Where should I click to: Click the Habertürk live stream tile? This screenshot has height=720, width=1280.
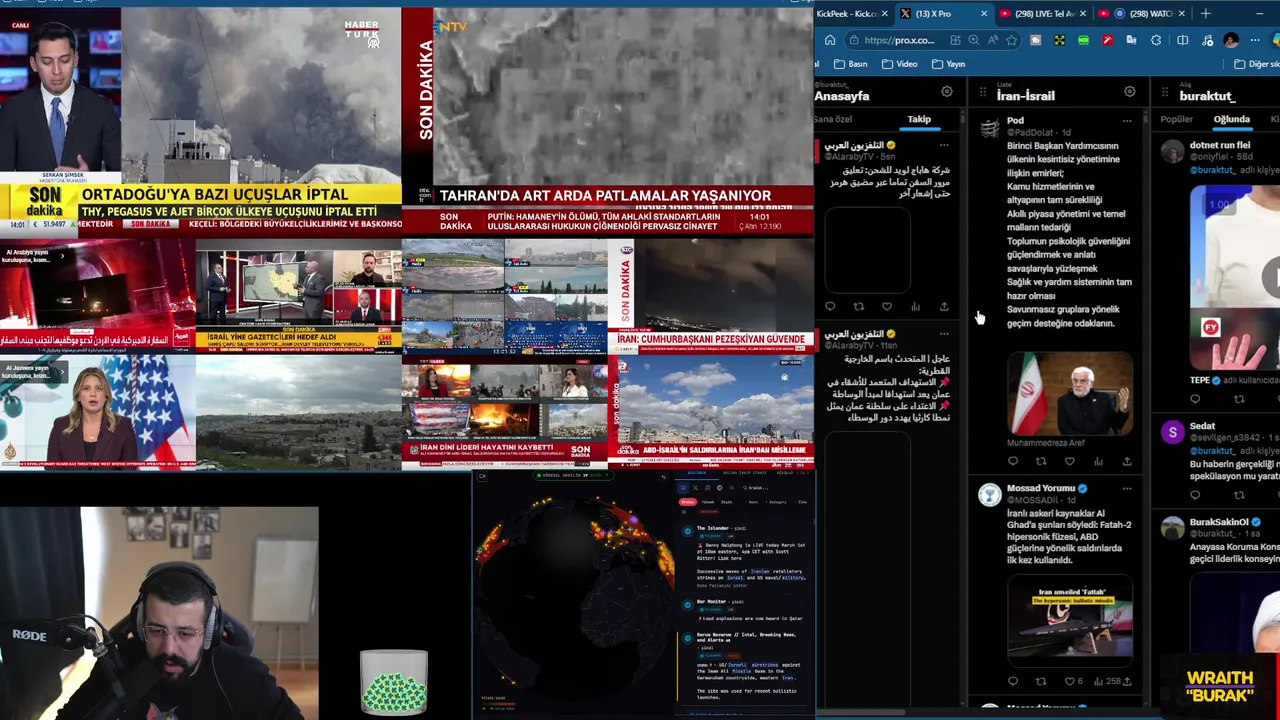[x=200, y=120]
